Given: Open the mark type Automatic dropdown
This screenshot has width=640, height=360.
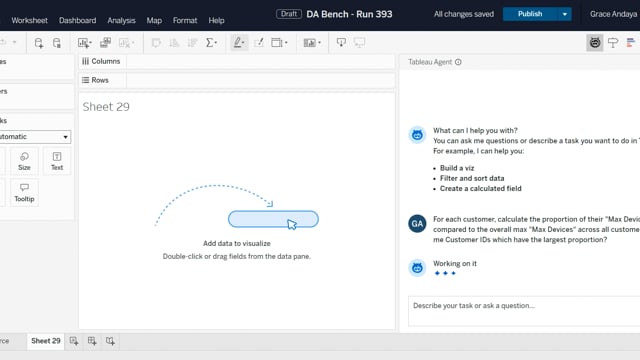Looking at the screenshot, I should click(x=35, y=137).
